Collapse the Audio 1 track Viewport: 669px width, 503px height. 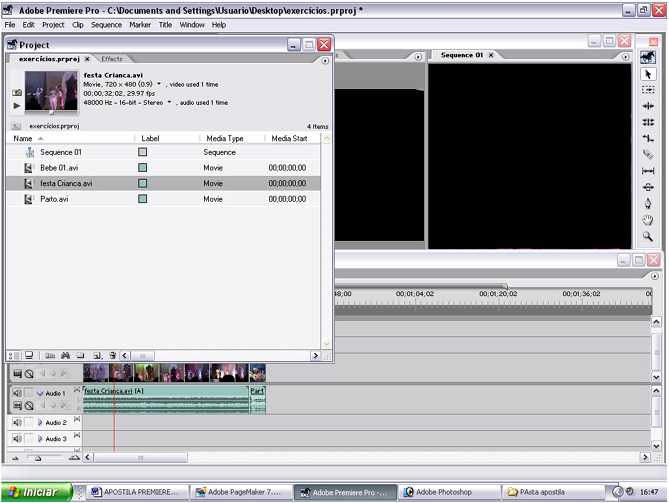[x=40, y=394]
